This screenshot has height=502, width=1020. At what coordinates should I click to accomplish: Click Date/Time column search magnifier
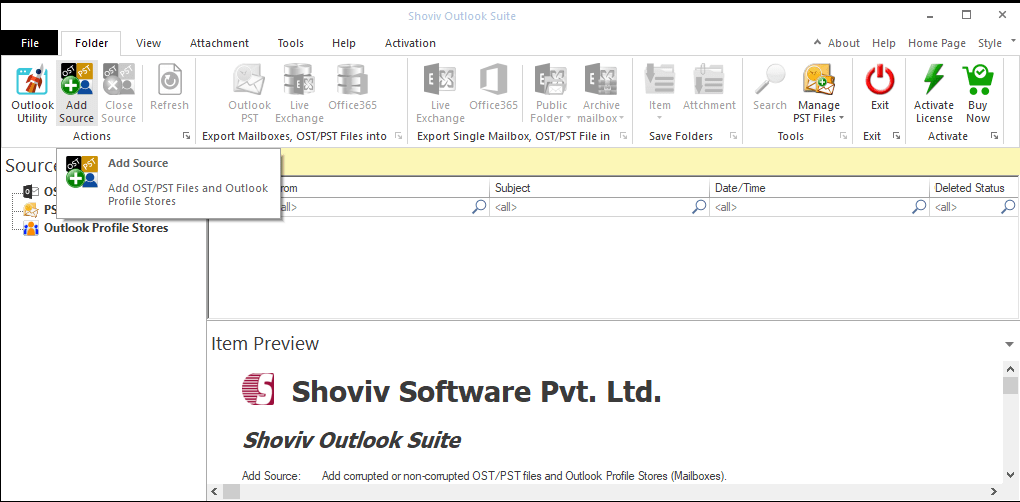(919, 207)
